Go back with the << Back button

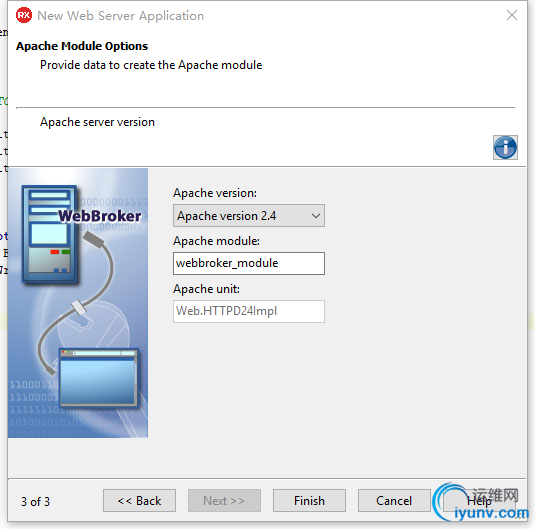(x=139, y=501)
